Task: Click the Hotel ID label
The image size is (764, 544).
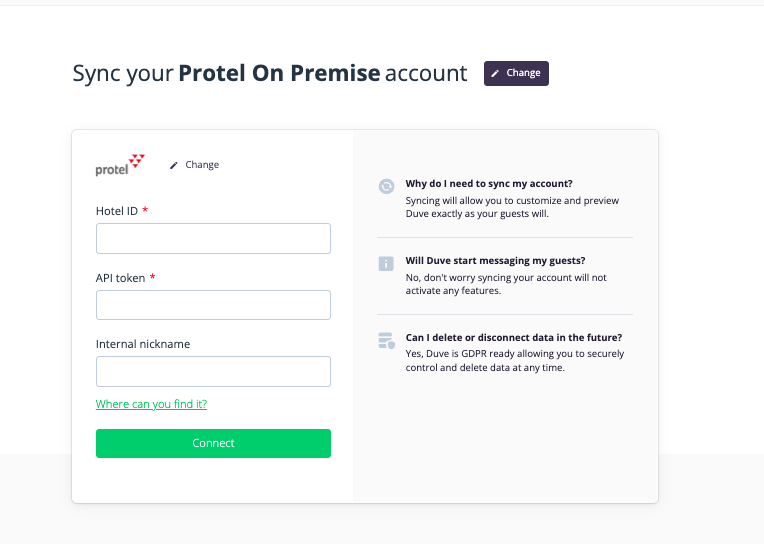Action: tap(117, 211)
